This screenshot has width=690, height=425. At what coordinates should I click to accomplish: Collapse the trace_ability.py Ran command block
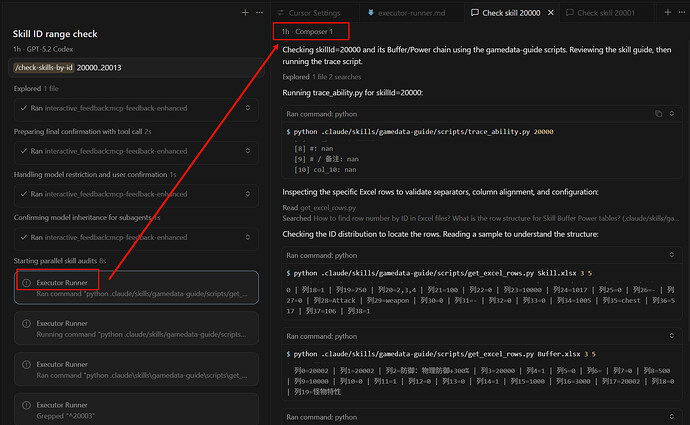coord(672,114)
